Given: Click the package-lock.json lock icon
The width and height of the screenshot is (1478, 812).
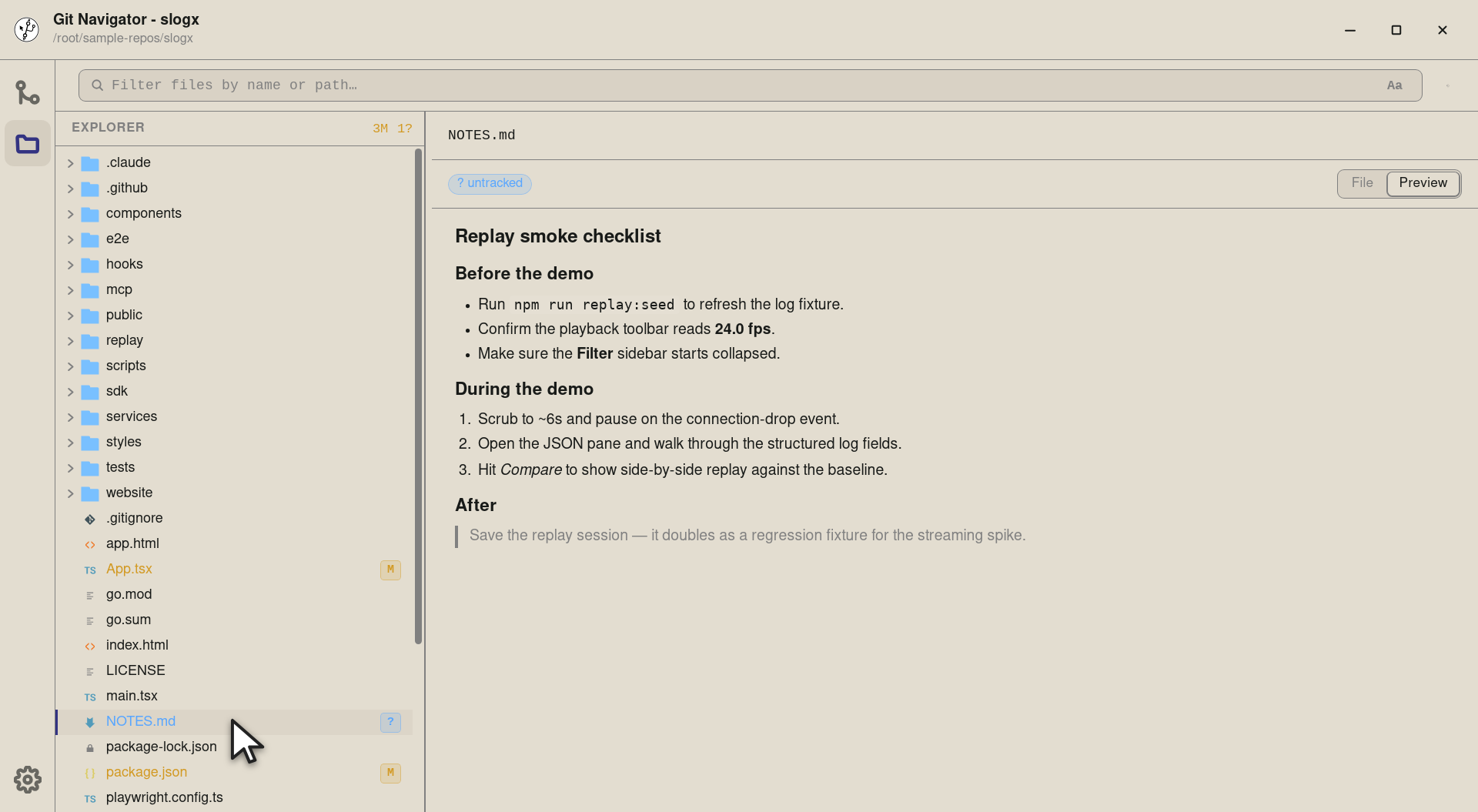Looking at the screenshot, I should pos(90,747).
